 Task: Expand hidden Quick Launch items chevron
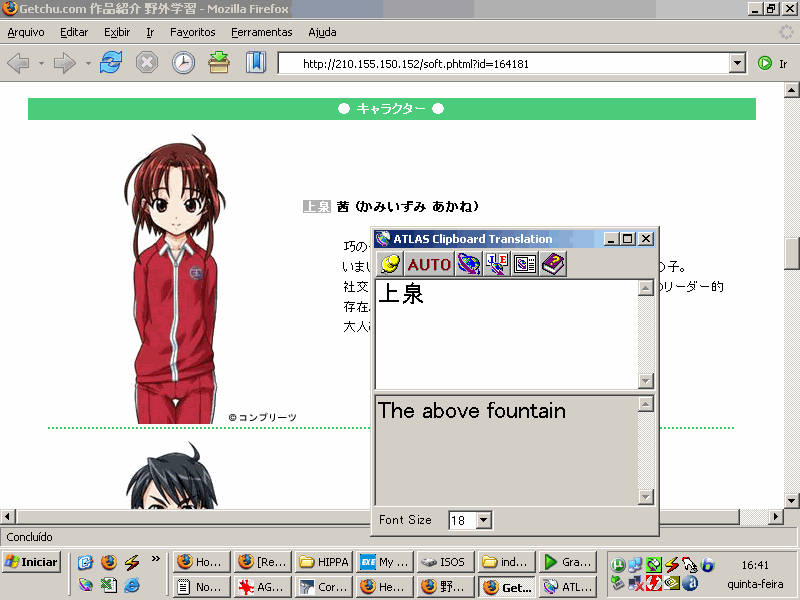(x=156, y=559)
